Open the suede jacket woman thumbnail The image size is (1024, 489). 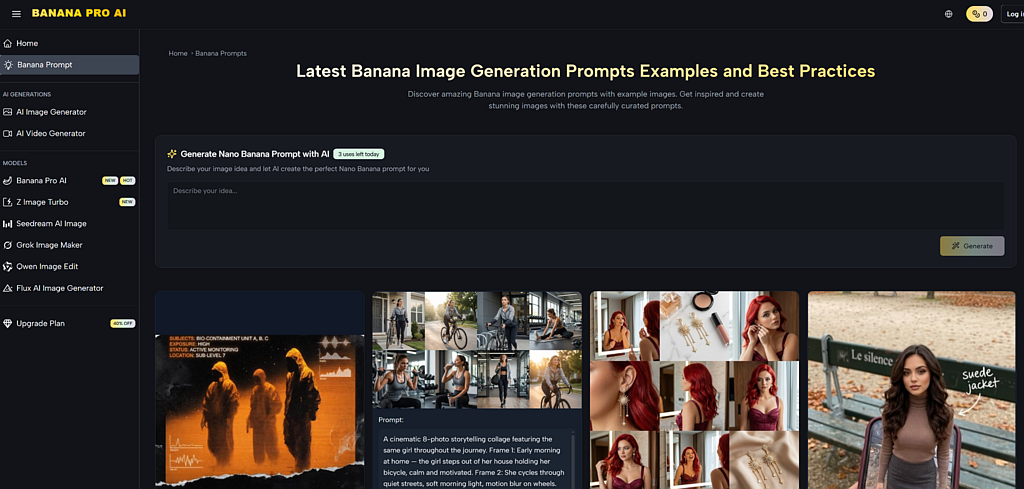pyautogui.click(x=912, y=390)
